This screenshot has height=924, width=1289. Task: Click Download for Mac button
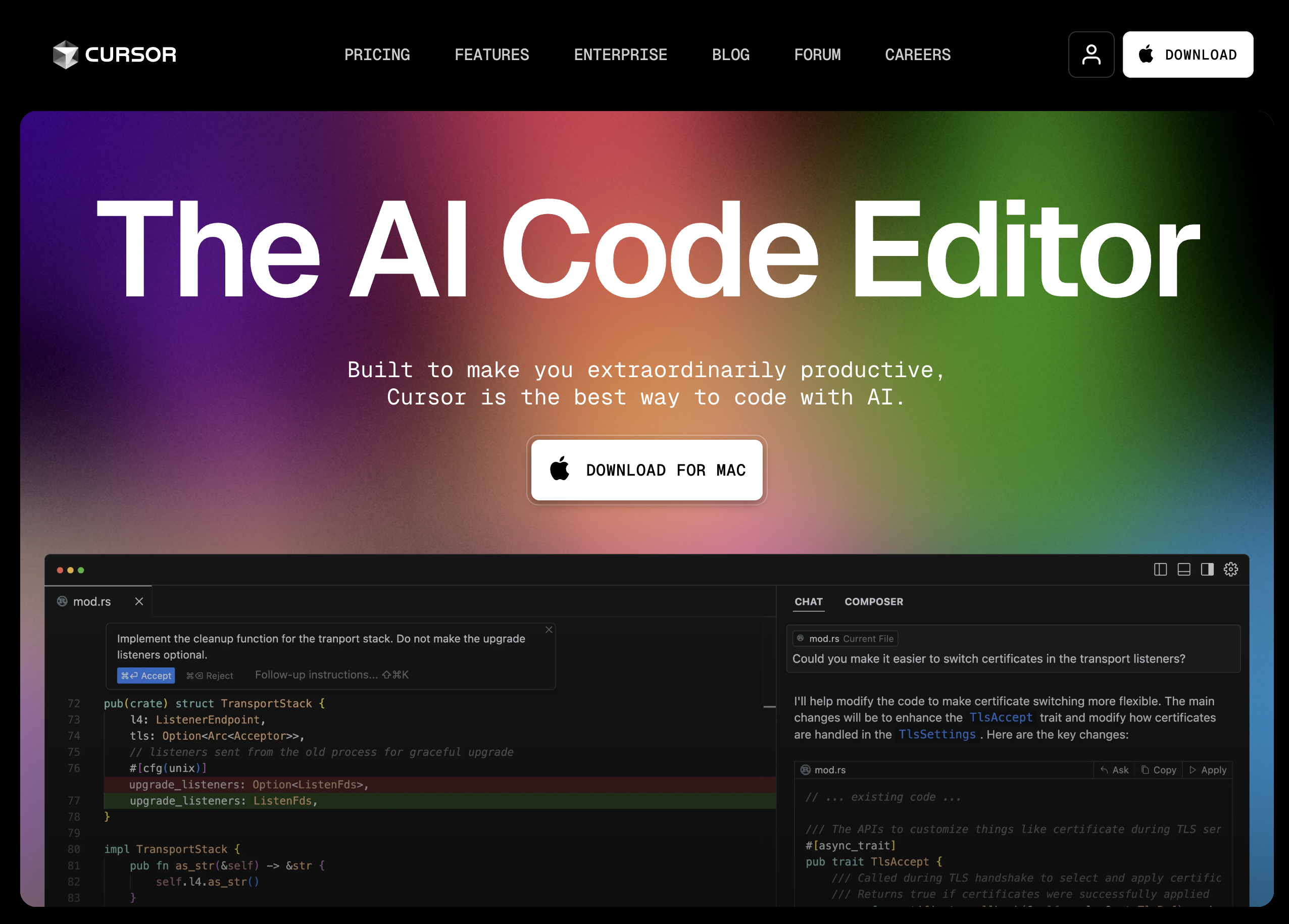[x=647, y=470]
